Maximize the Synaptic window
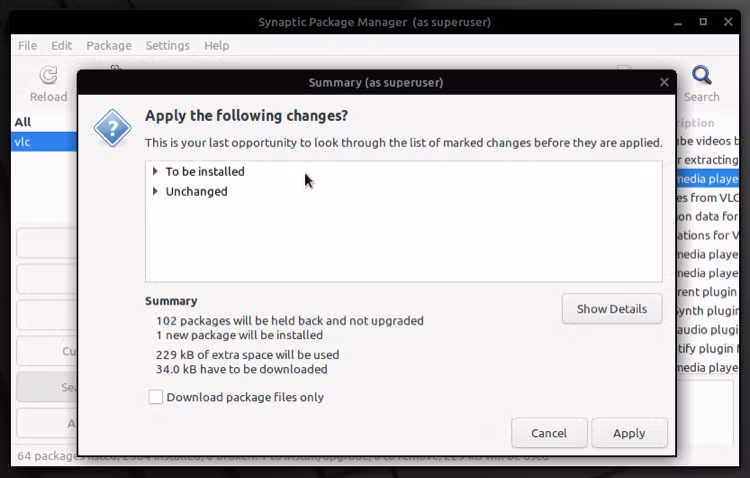 (x=703, y=22)
